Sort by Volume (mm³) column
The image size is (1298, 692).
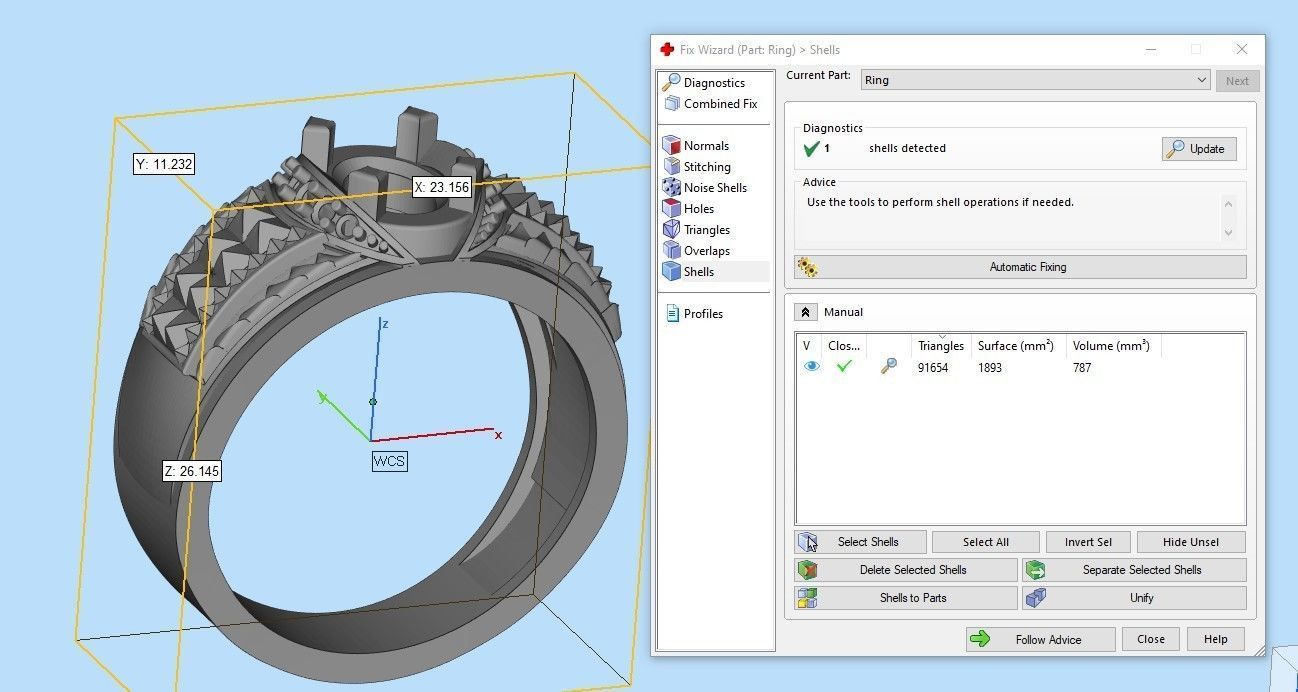click(x=1113, y=346)
